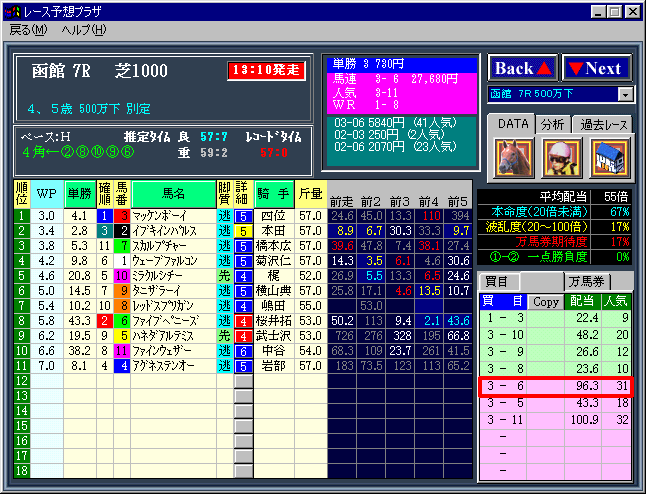Click red detail button 4 for 桜井拓 row
The image size is (646, 494).
point(242,320)
